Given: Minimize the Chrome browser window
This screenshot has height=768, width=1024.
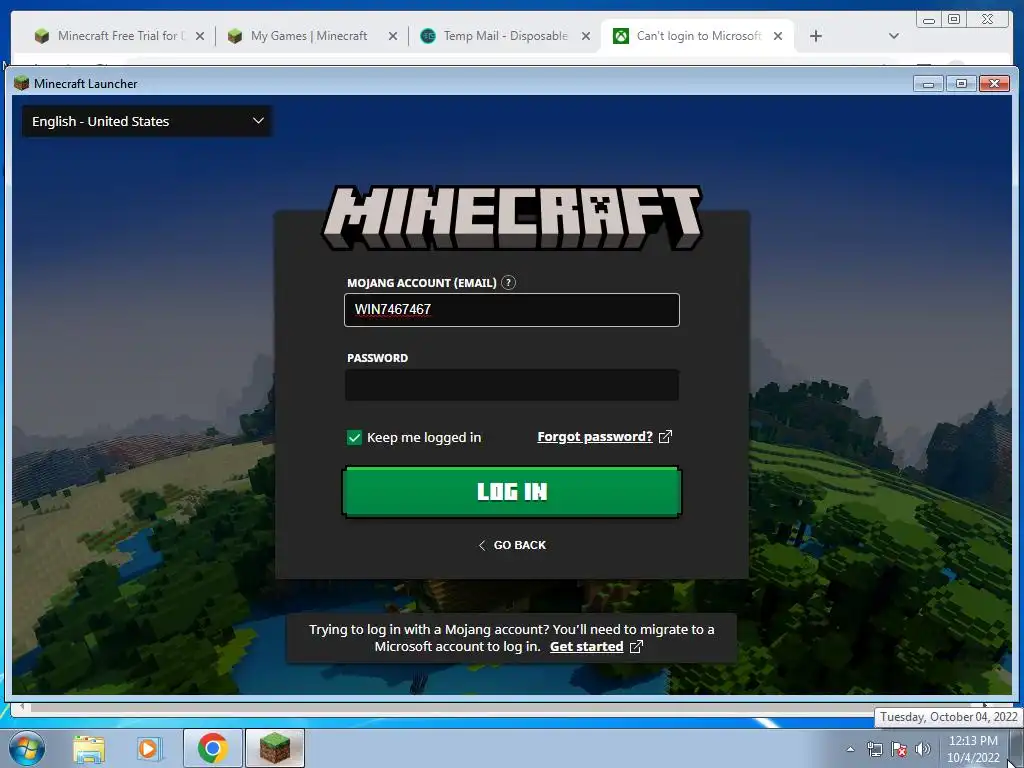Looking at the screenshot, I should 929,20.
